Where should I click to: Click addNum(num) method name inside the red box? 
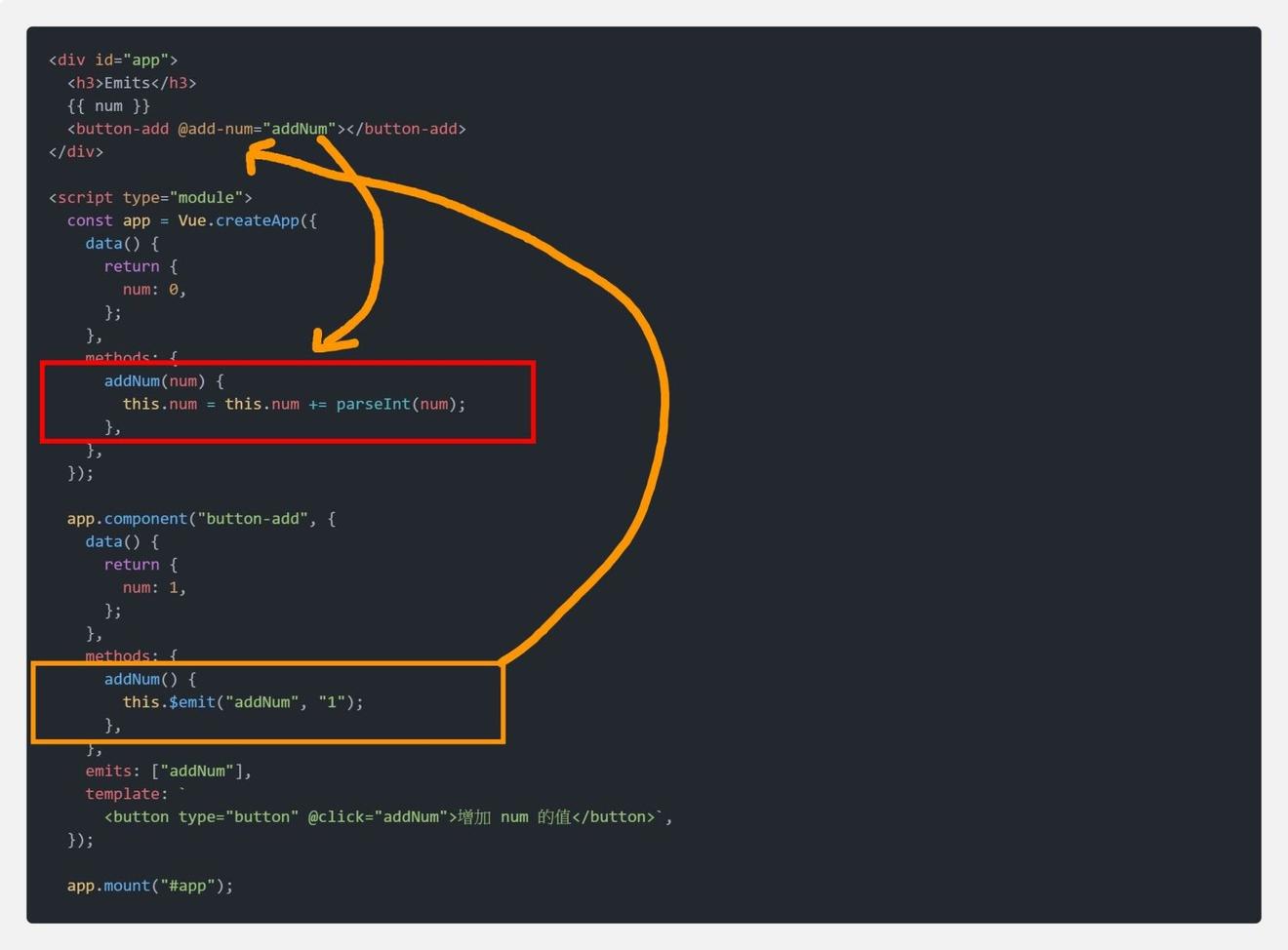click(x=132, y=381)
